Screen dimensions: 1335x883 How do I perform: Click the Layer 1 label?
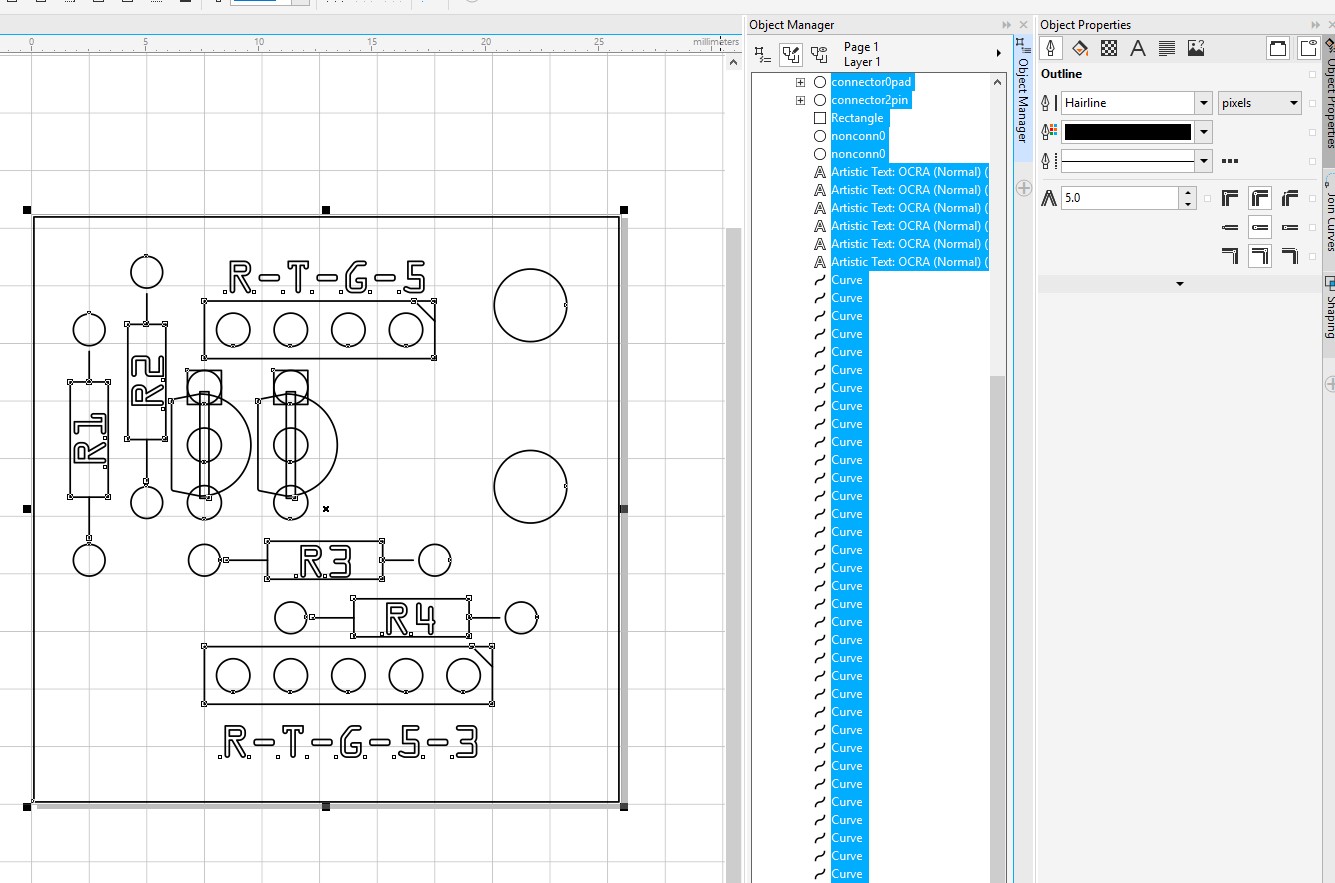click(862, 62)
